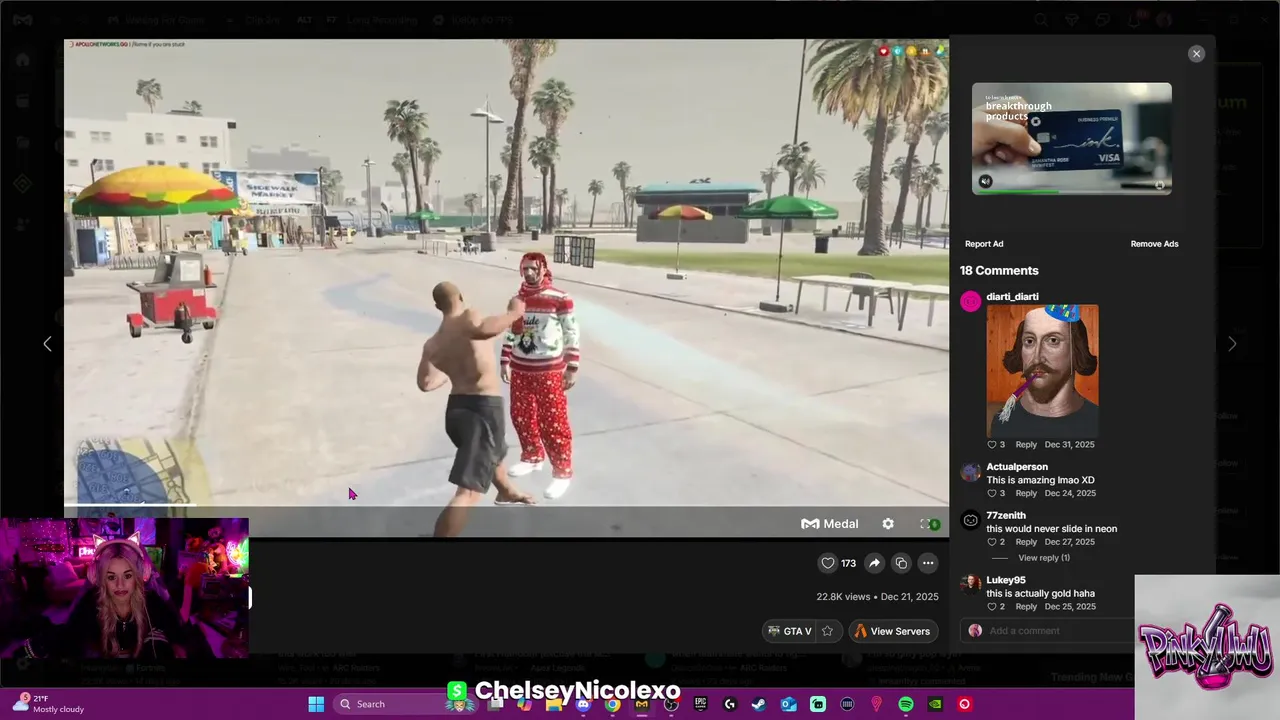1280x720 pixels.
Task: Favorite GTA V with the star icon
Action: (x=827, y=631)
